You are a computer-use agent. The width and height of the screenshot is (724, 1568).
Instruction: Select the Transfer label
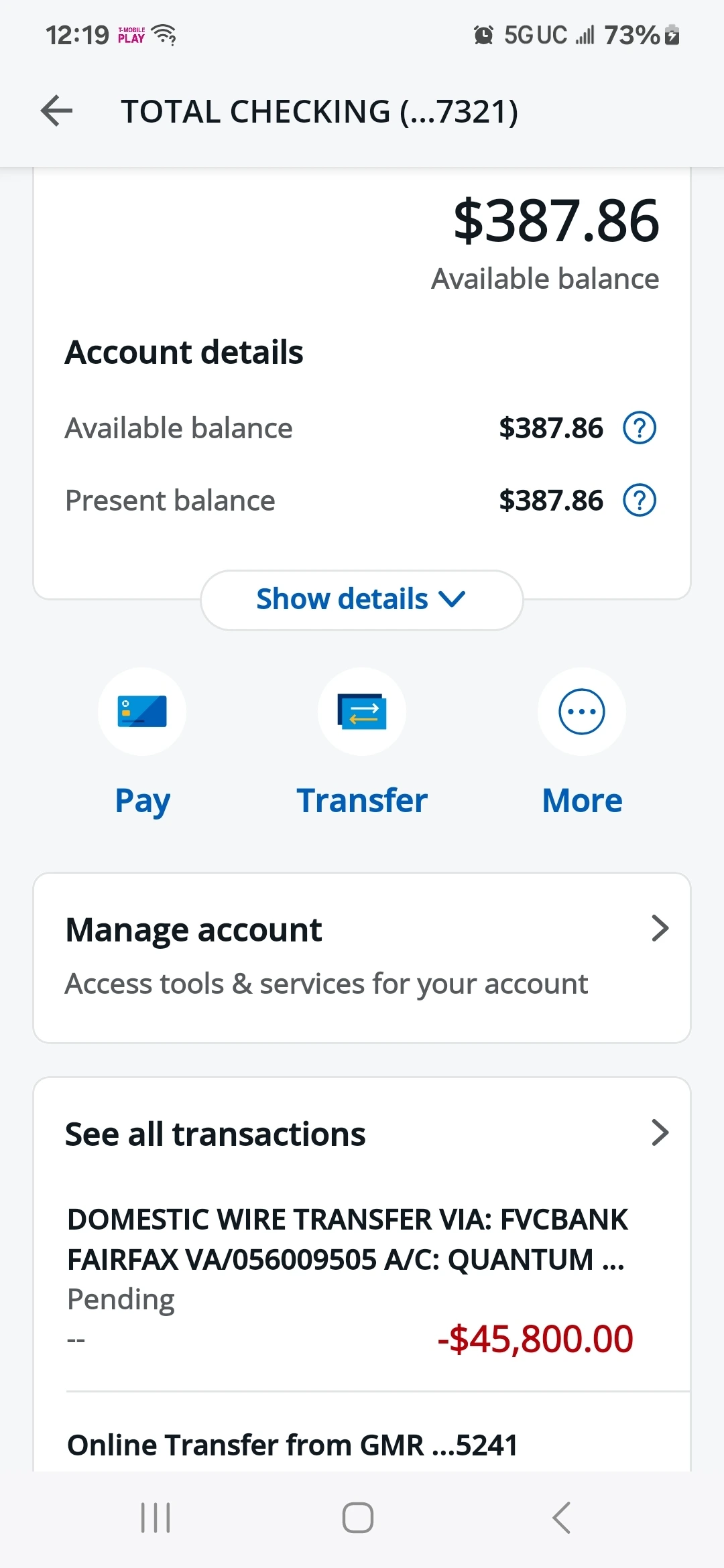click(x=362, y=801)
